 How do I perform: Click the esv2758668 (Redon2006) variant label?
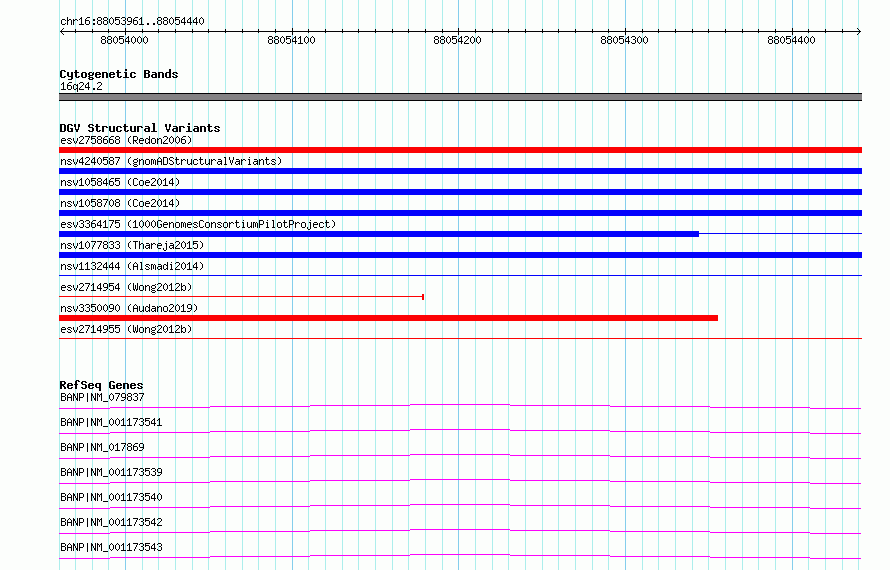pyautogui.click(x=126, y=140)
